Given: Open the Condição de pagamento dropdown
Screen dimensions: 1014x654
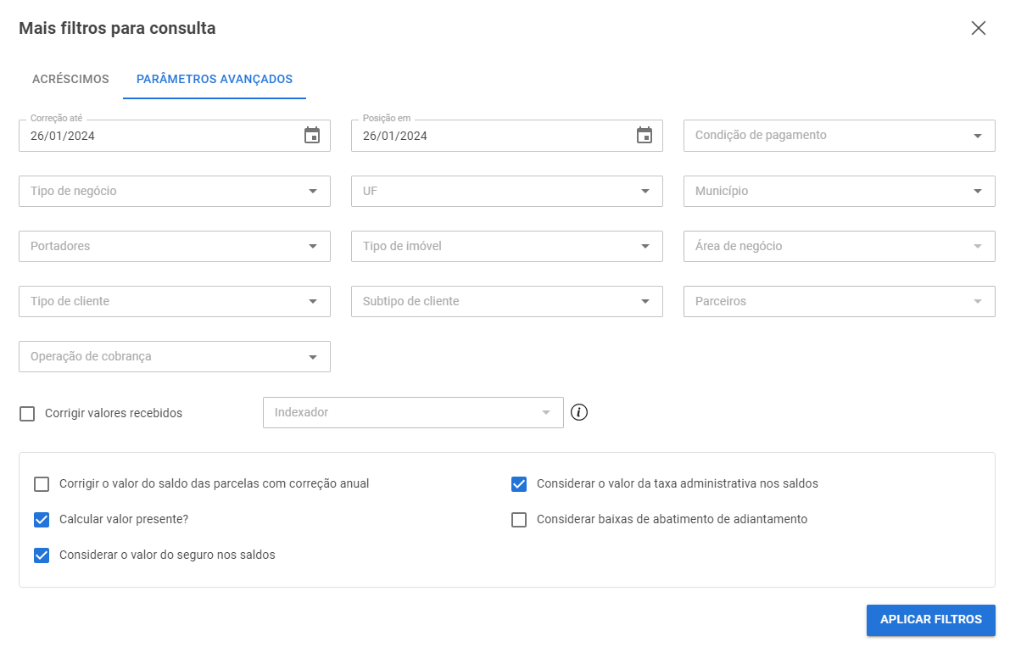Looking at the screenshot, I should pos(838,135).
